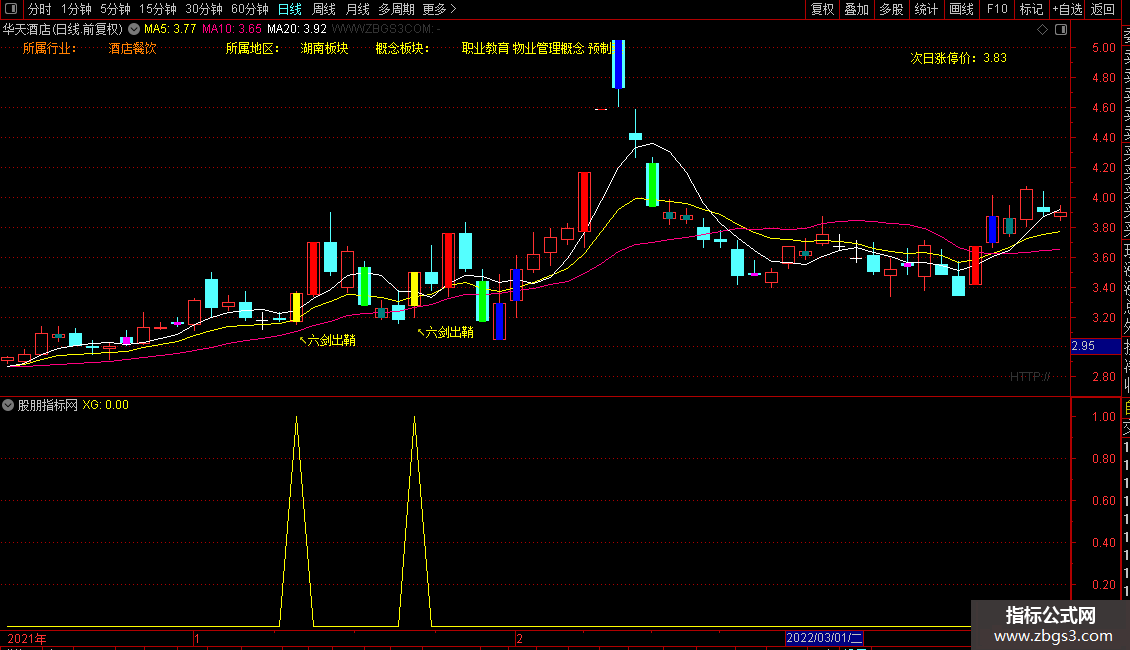1130x650 pixels.
Task: Click the diamond icon on chart header
Action: coord(1042,29)
